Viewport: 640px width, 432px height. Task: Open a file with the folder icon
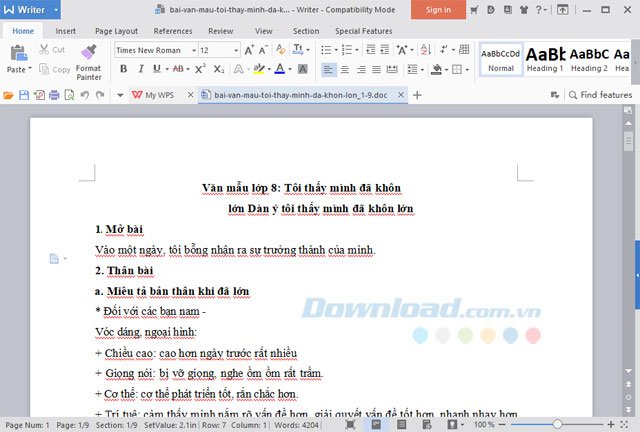[8, 95]
